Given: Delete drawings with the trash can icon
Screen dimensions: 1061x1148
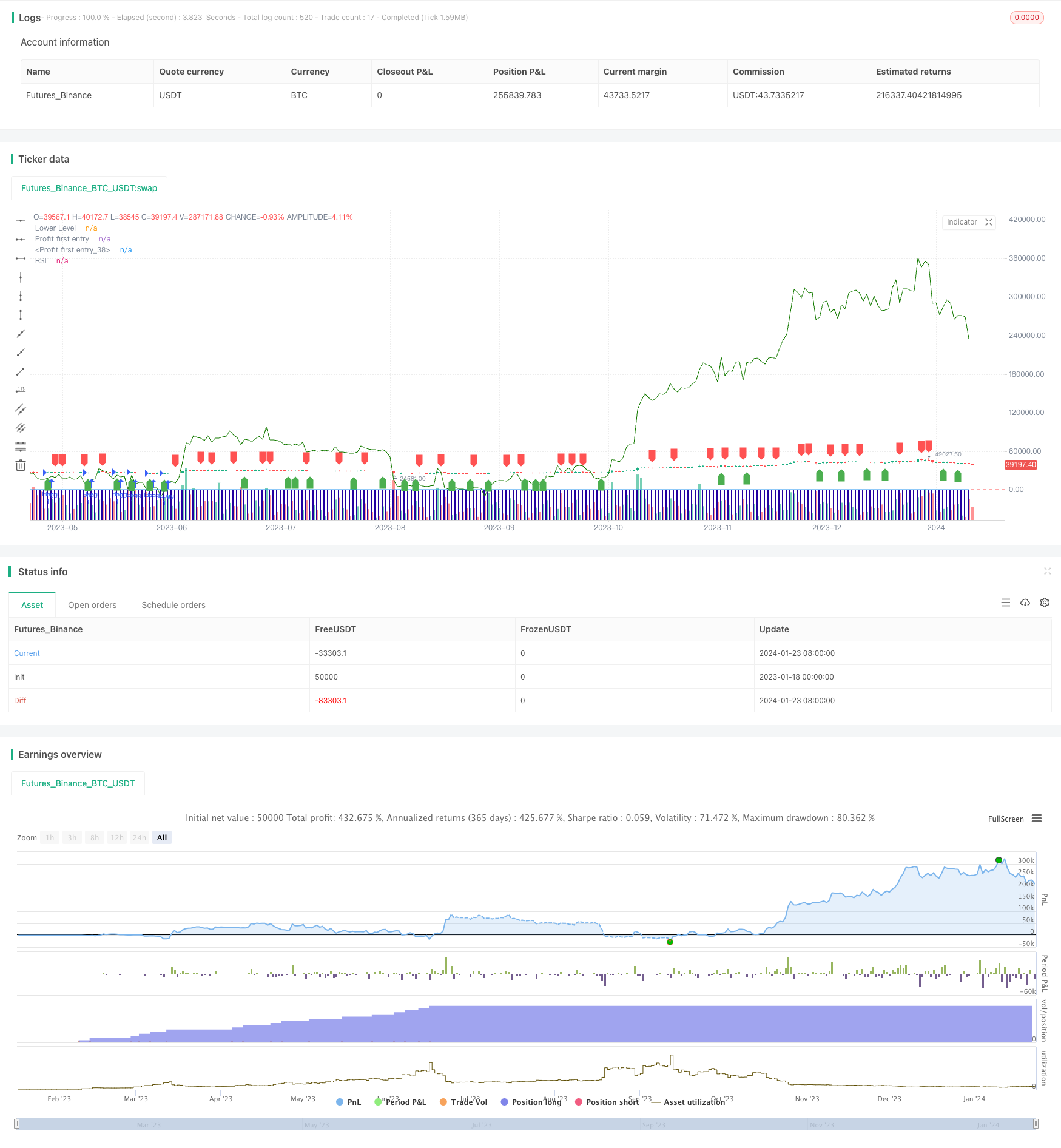Looking at the screenshot, I should (x=21, y=465).
